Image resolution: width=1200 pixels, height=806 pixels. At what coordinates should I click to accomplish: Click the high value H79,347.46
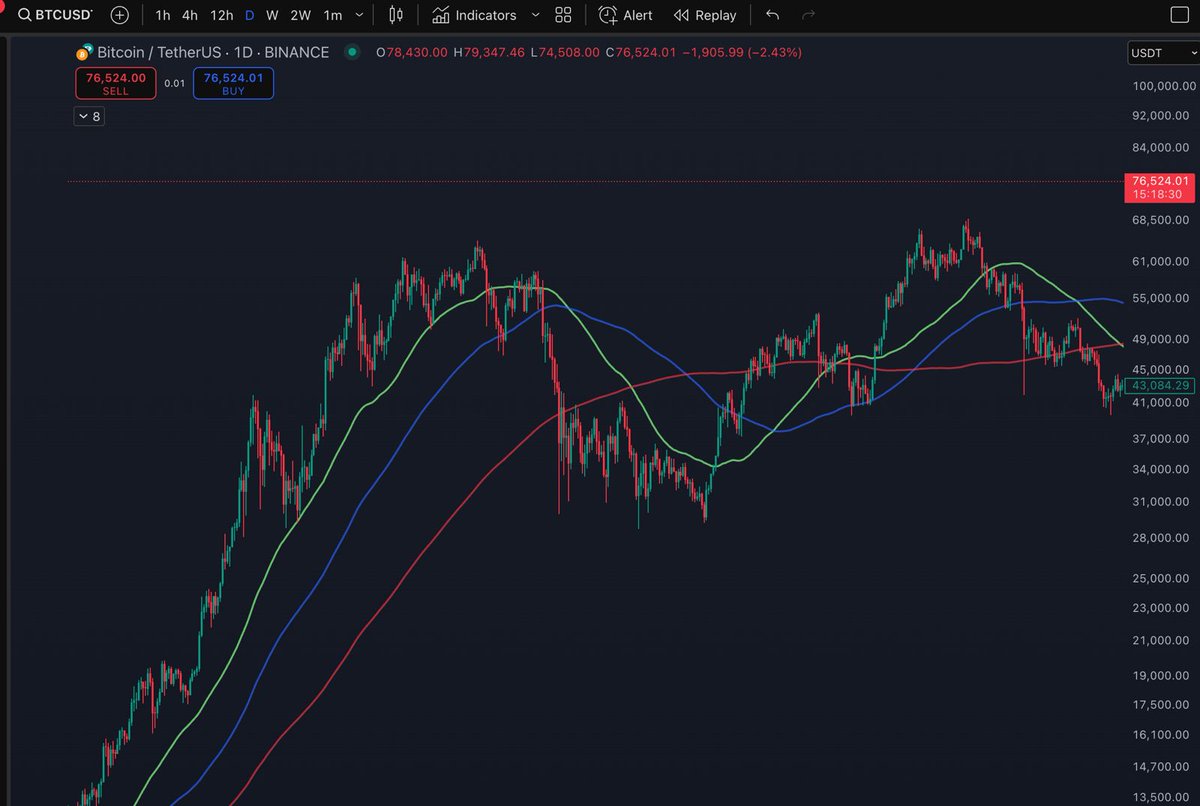pyautogui.click(x=489, y=52)
